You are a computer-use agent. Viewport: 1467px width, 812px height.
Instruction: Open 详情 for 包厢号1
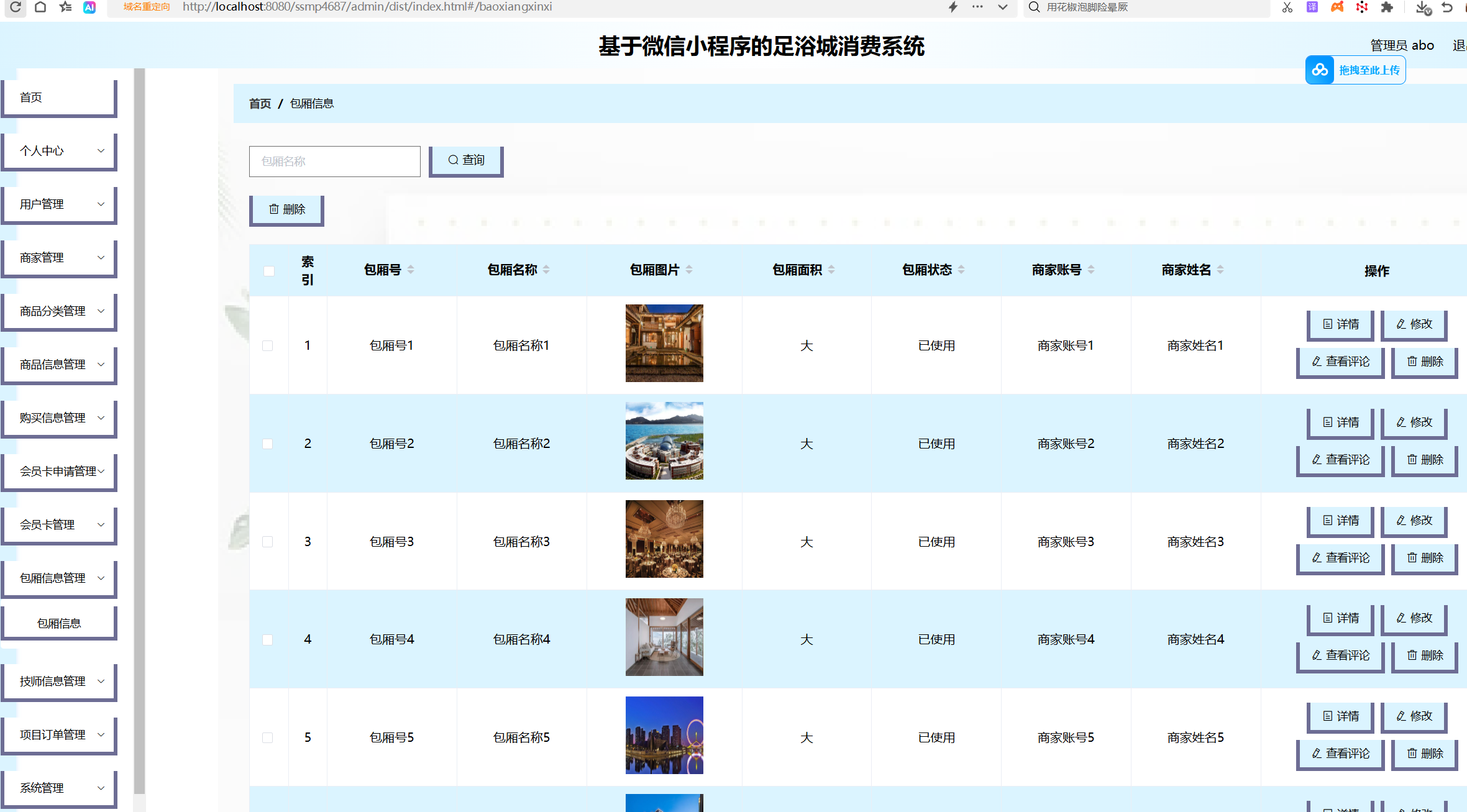click(x=1340, y=325)
